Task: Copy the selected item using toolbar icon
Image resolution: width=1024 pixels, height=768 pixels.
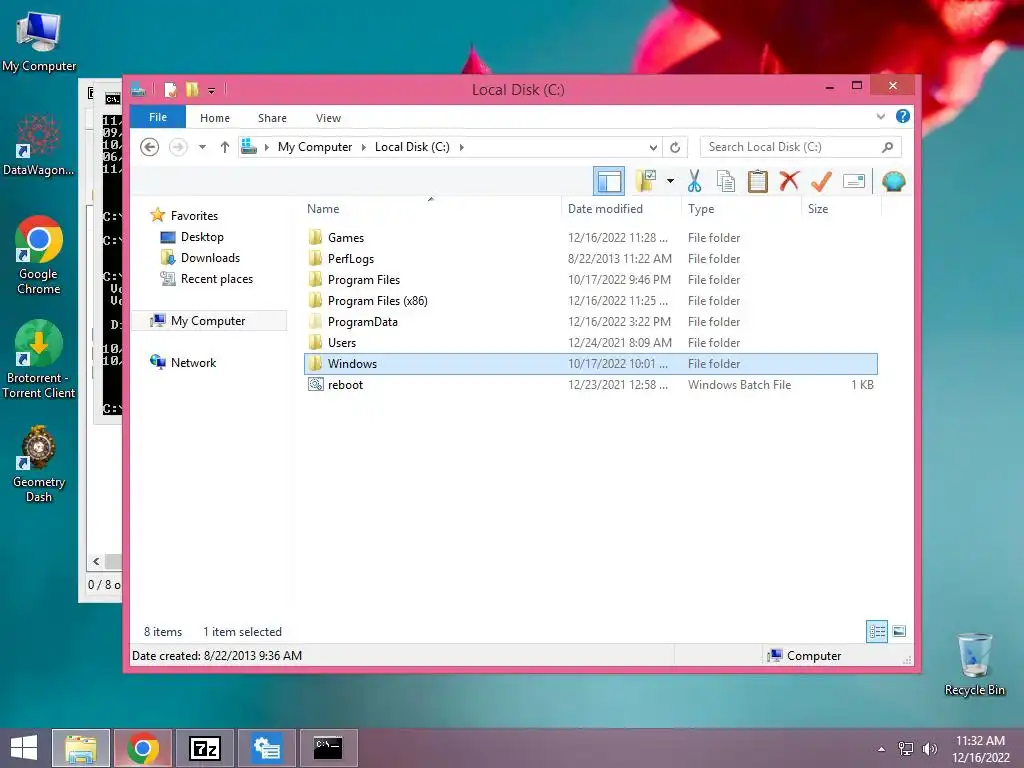Action: coord(726,181)
